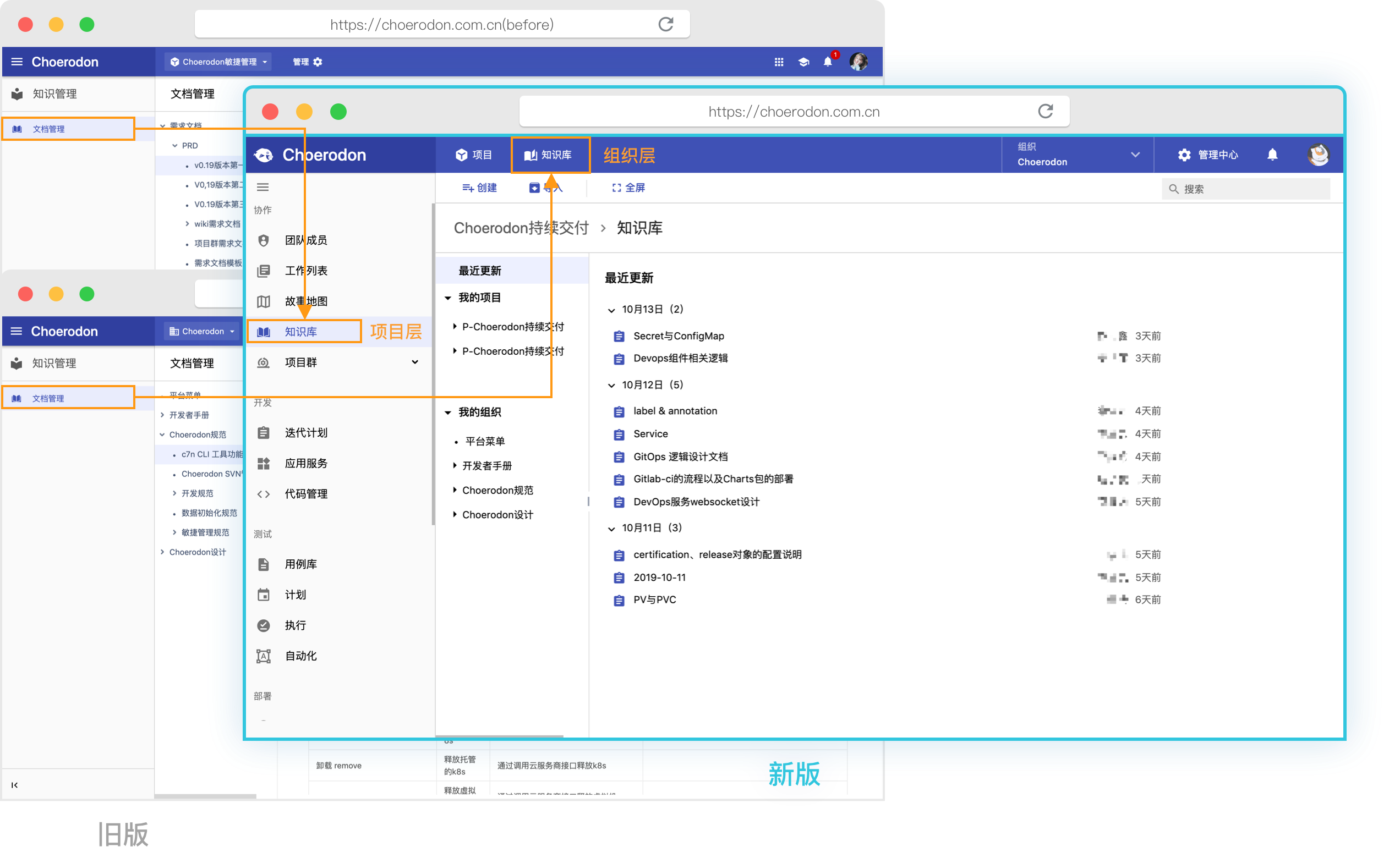Select 最近更新 in knowledge tree
This screenshot has width=1400, height=847.
(512, 271)
